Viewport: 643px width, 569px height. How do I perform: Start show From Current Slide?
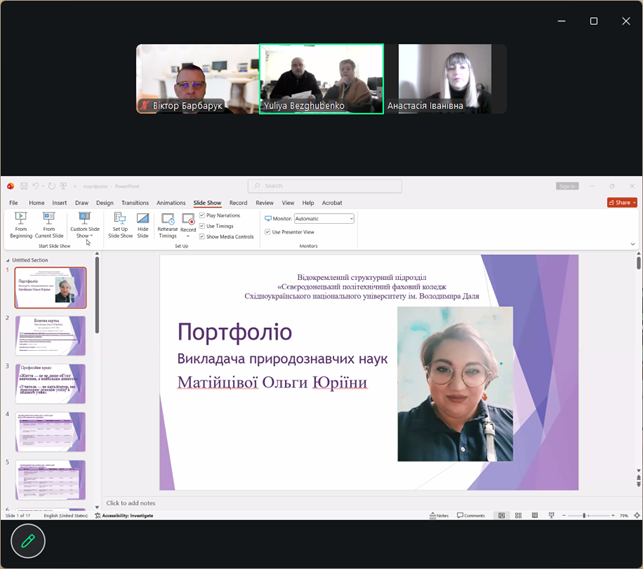point(49,225)
